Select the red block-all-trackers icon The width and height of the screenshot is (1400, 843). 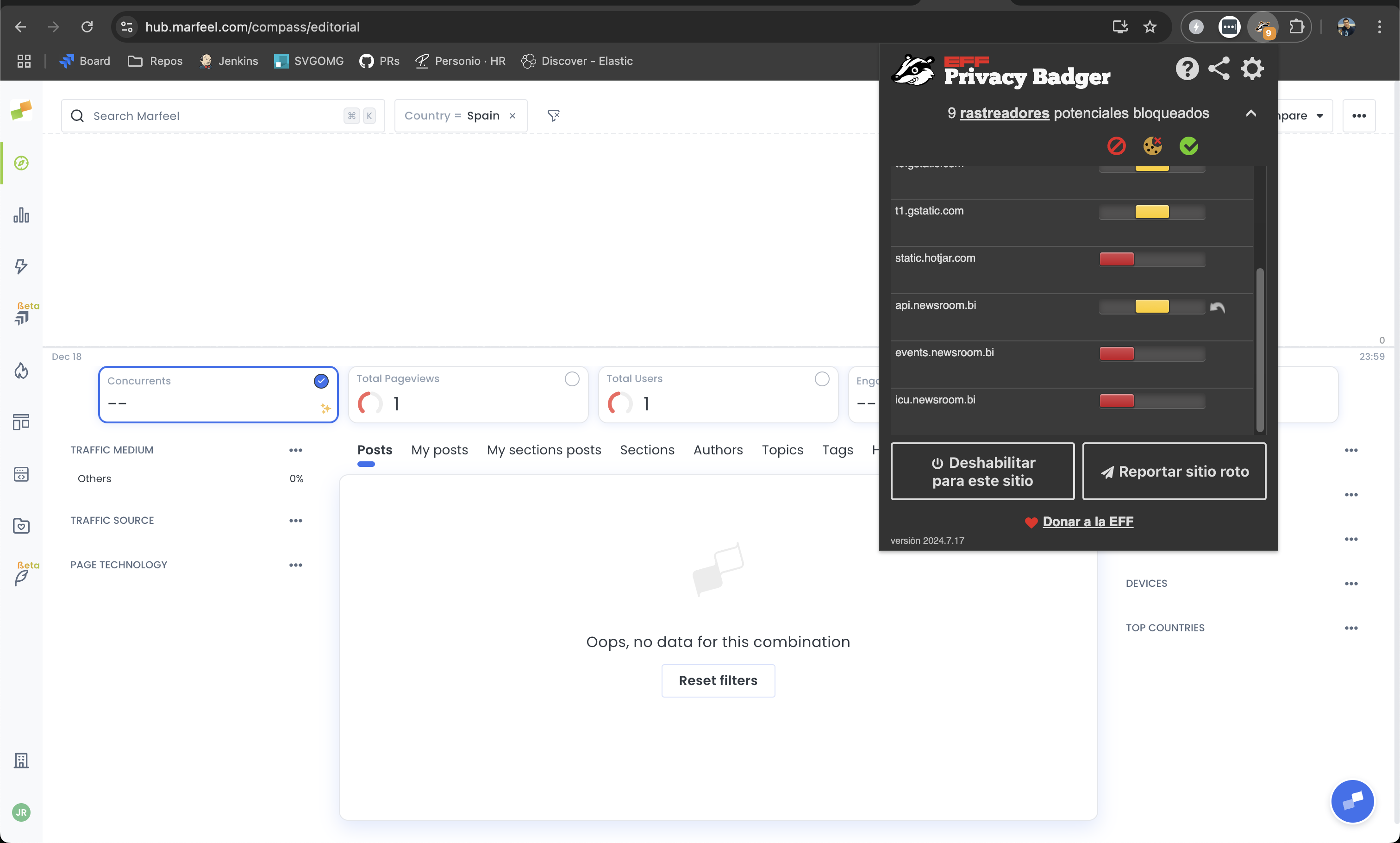pos(1116,146)
